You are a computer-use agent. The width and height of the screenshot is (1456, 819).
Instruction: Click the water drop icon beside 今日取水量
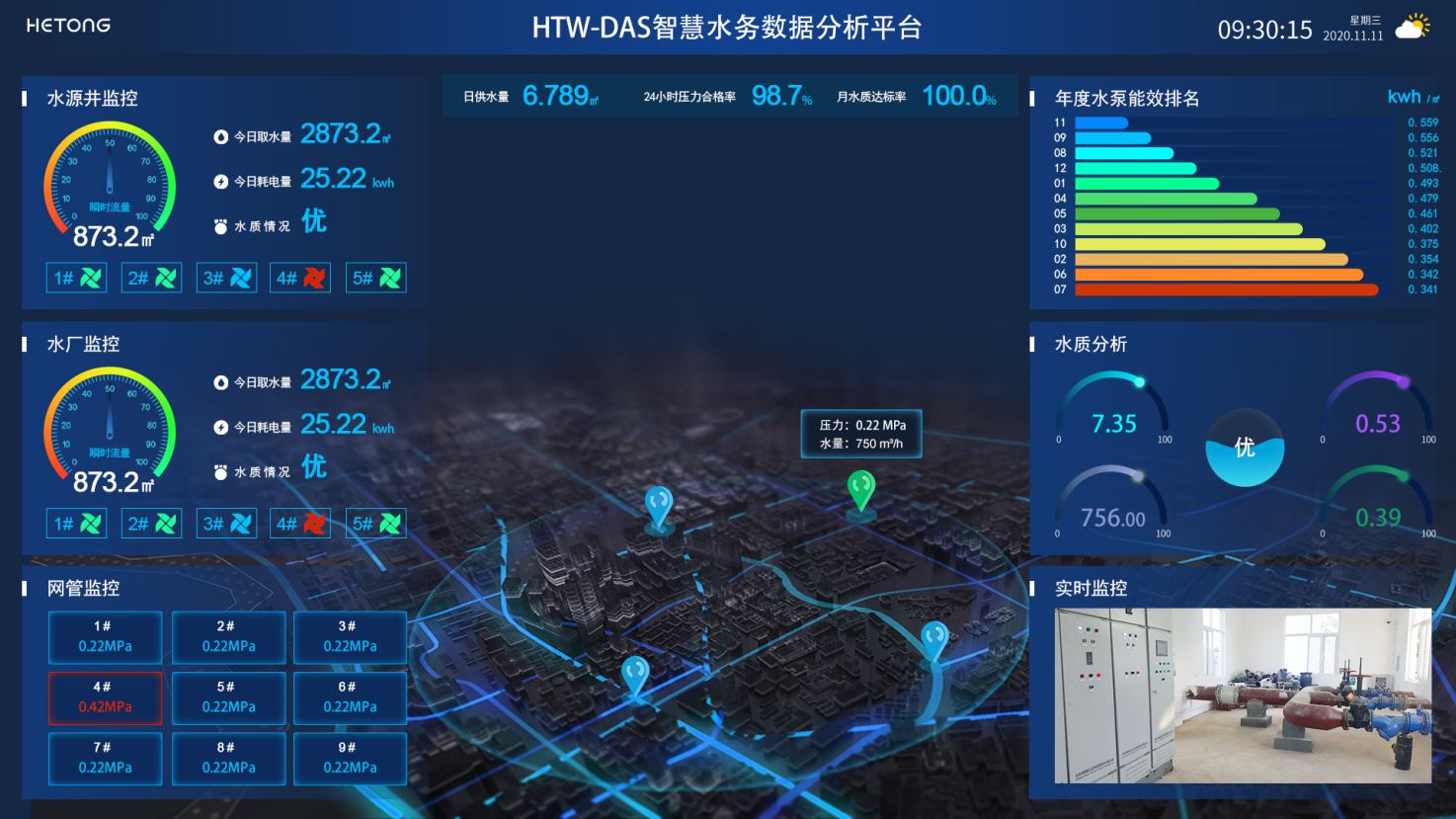[221, 135]
